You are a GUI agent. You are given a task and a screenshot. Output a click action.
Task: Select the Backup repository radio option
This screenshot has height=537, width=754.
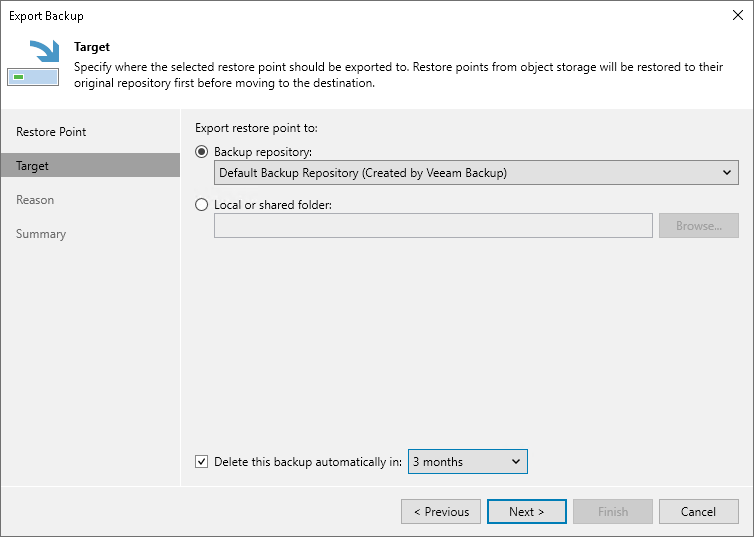point(202,151)
